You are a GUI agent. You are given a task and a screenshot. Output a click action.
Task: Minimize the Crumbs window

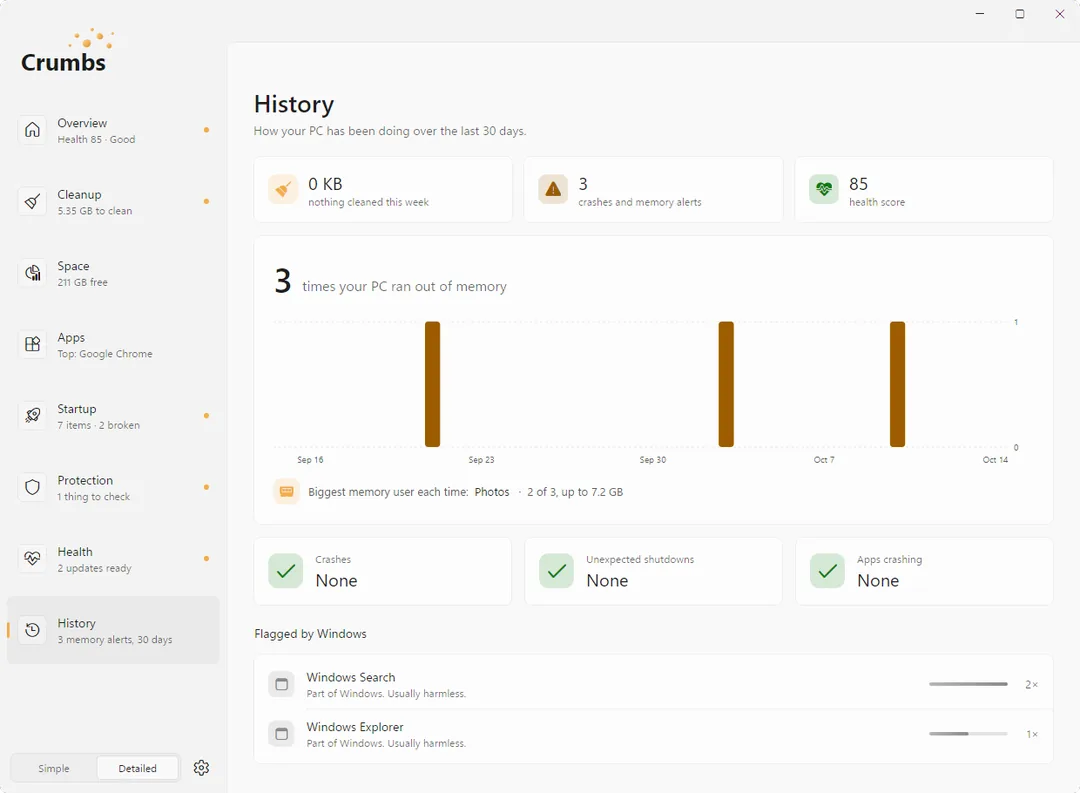tap(979, 14)
